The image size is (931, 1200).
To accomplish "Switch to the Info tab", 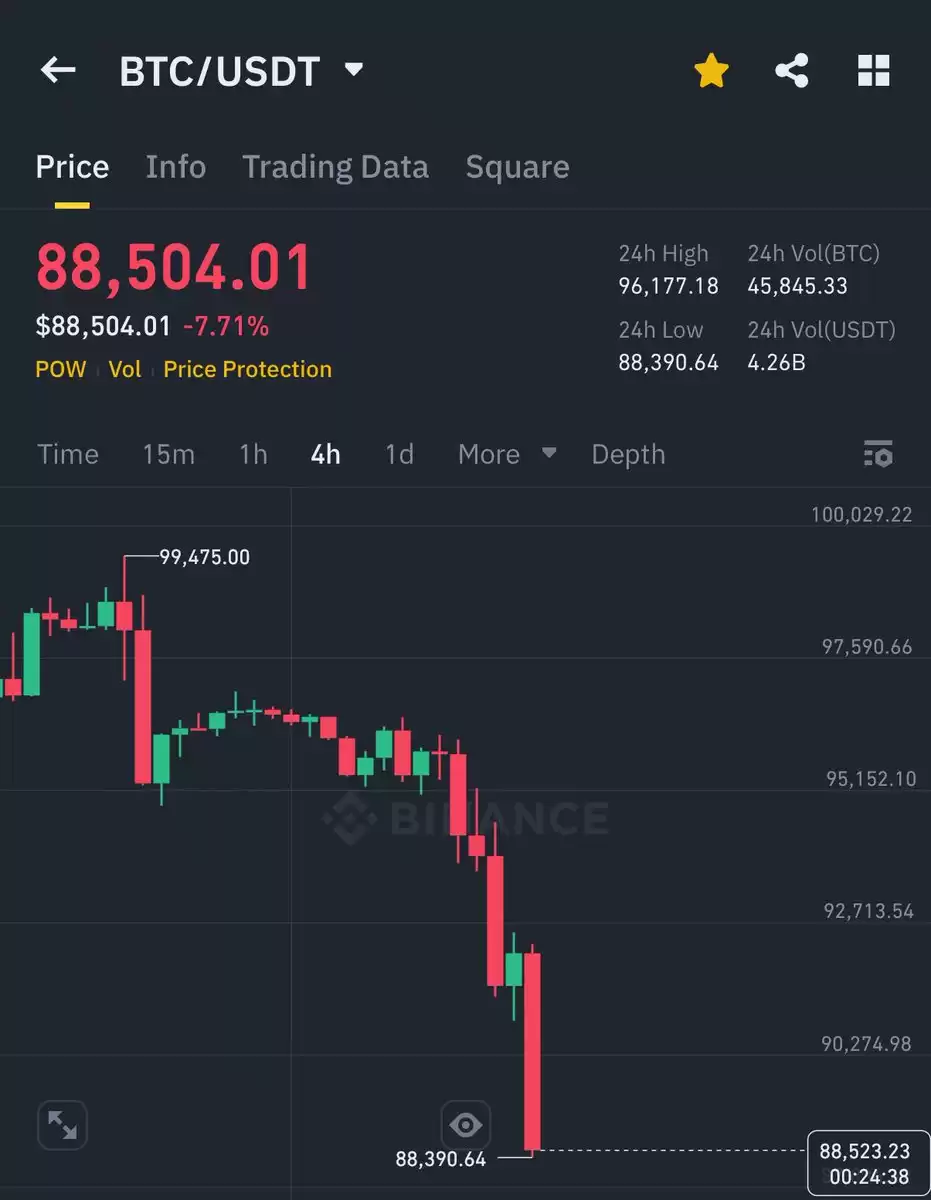I will click(x=176, y=167).
